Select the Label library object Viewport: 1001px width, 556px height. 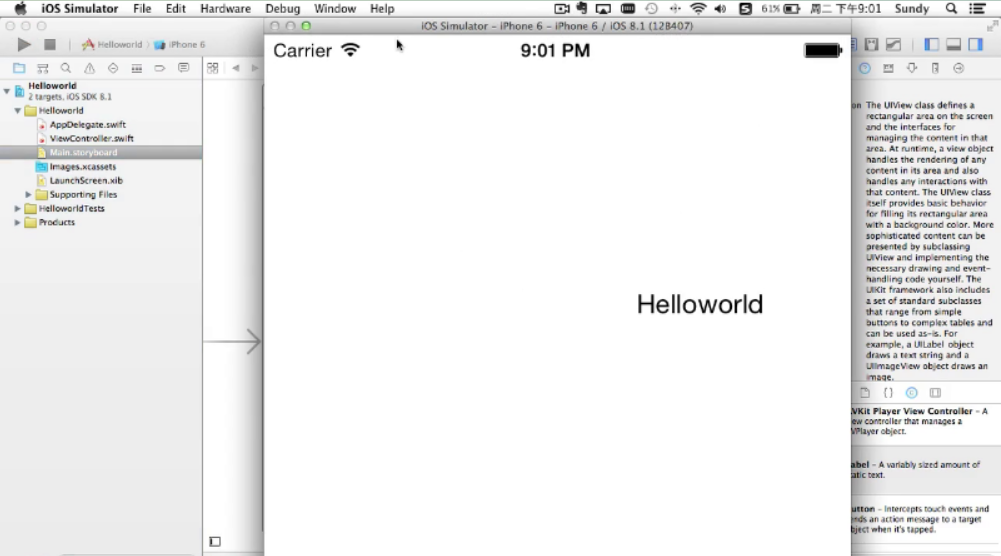click(926, 470)
